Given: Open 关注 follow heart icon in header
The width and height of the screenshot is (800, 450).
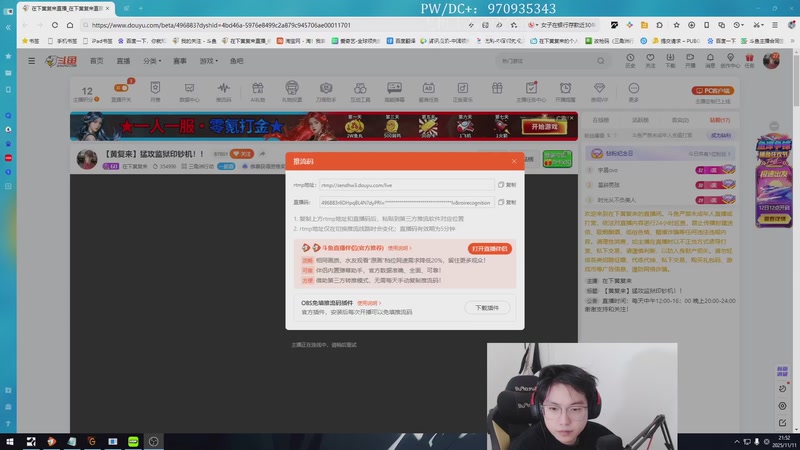Looking at the screenshot, I should pos(650,61).
